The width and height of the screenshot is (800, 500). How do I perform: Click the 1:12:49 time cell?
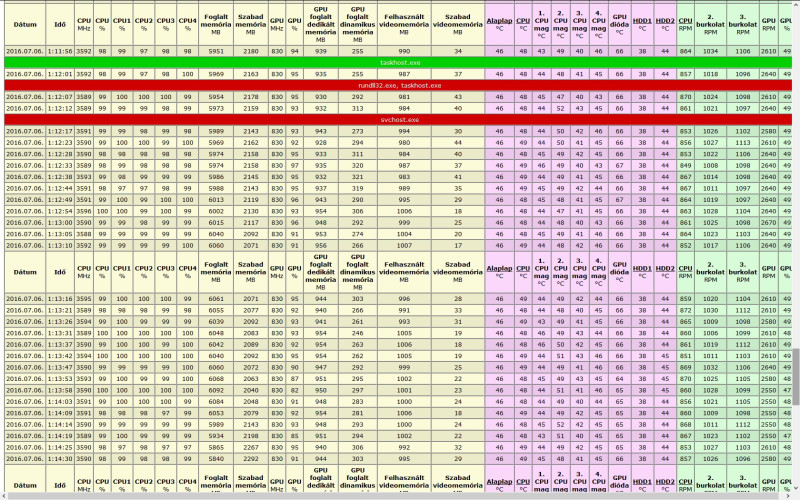coord(60,199)
